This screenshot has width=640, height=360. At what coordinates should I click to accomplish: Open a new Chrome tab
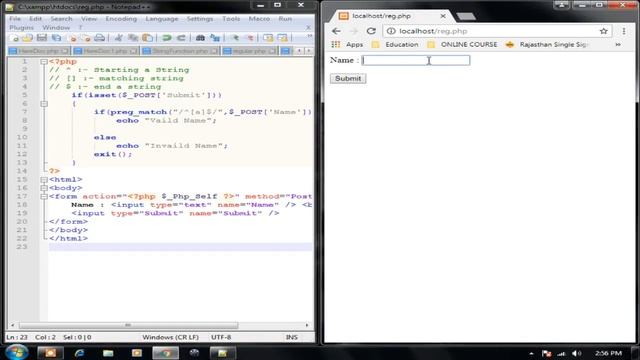pos(466,16)
